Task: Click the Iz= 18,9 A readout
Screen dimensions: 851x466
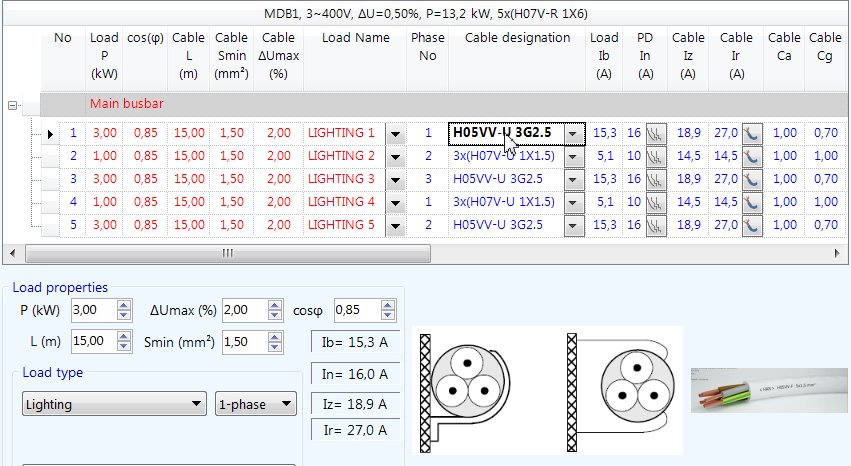Action: click(x=355, y=404)
